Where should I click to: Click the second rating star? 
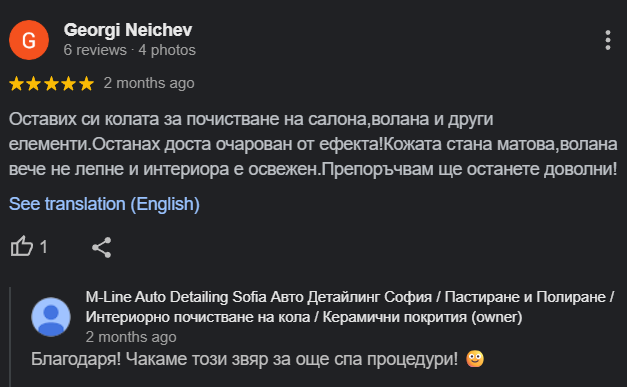[34, 84]
